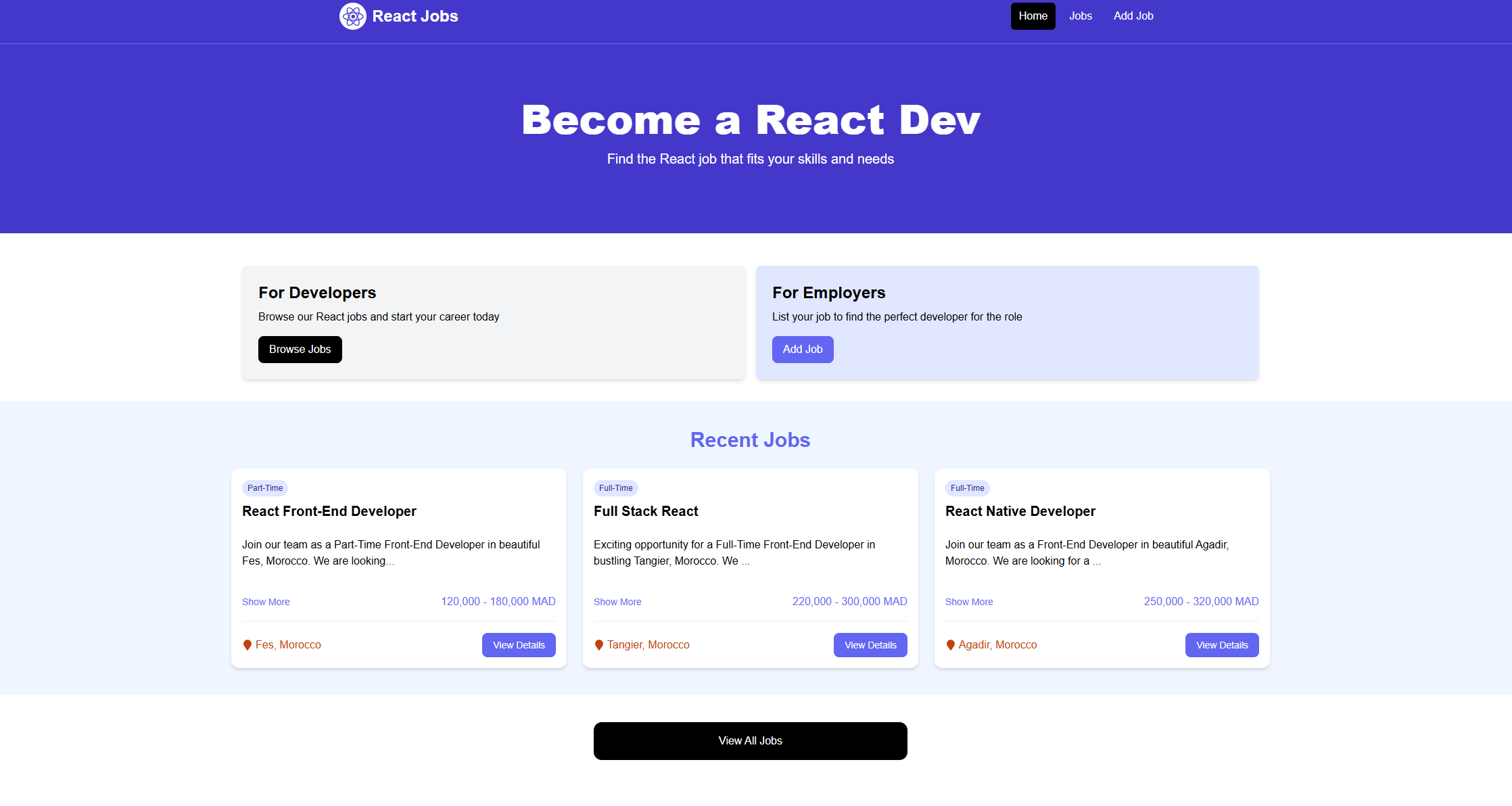The height and width of the screenshot is (806, 1512).
Task: Click the For Employers heading
Action: coord(829,293)
